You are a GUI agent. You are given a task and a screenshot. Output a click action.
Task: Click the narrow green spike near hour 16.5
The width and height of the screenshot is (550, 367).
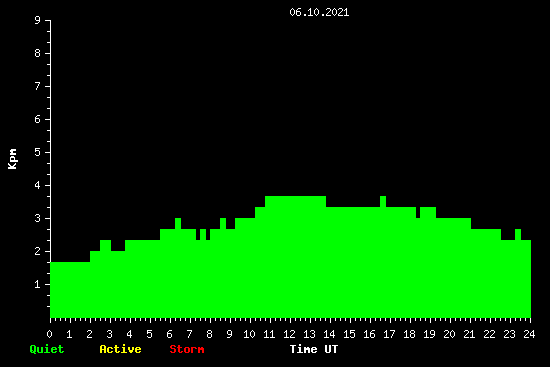pyautogui.click(x=383, y=202)
